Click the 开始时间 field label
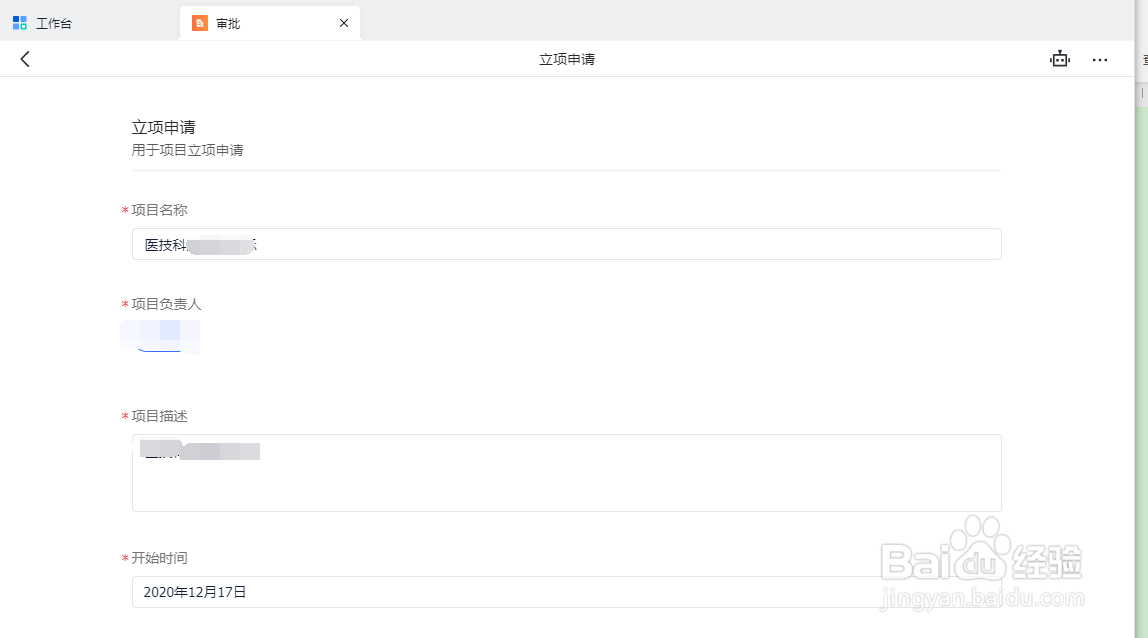This screenshot has width=1148, height=638. 159,558
